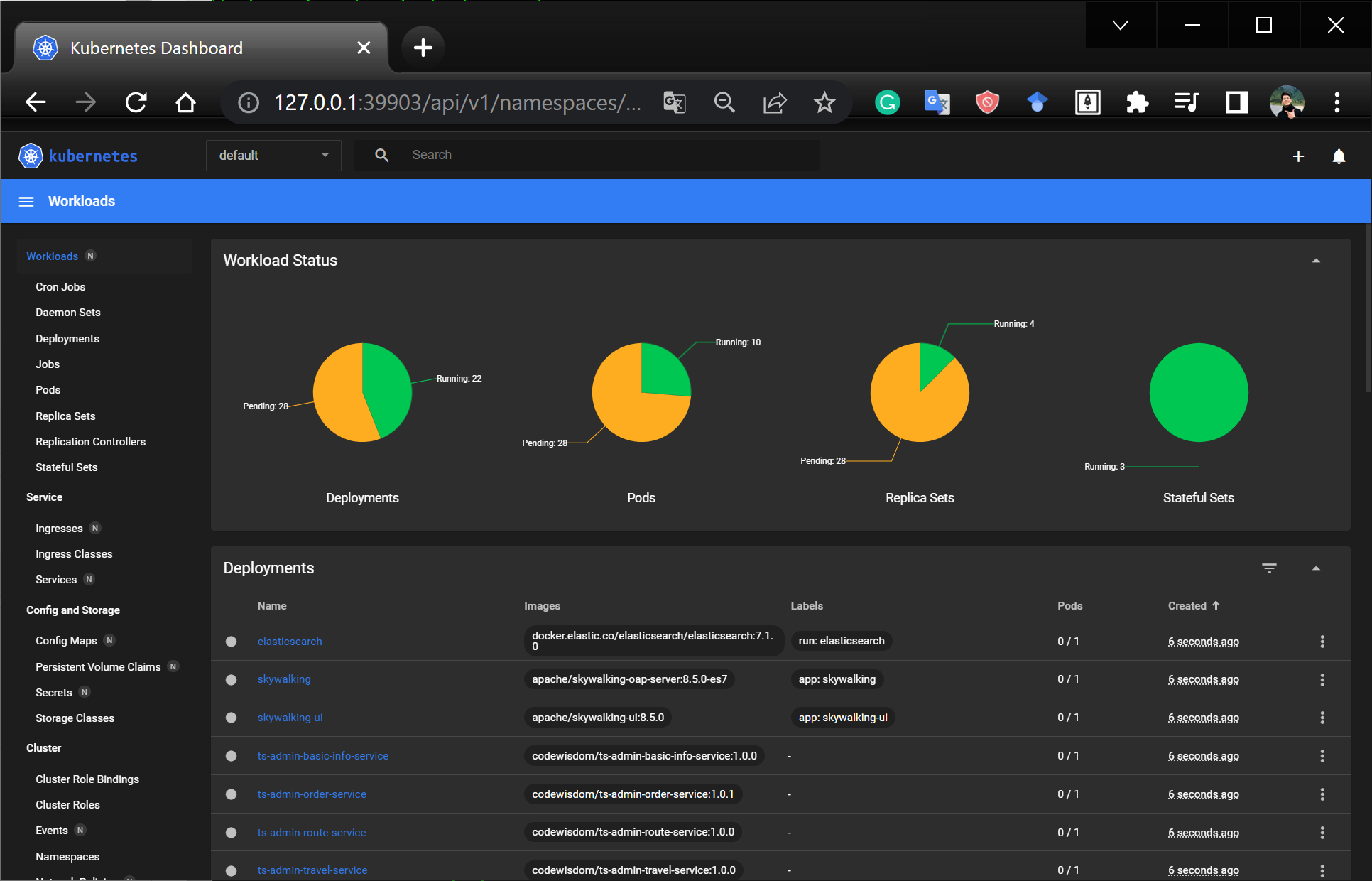Open notifications via the bell icon
The height and width of the screenshot is (881, 1372).
tap(1339, 156)
